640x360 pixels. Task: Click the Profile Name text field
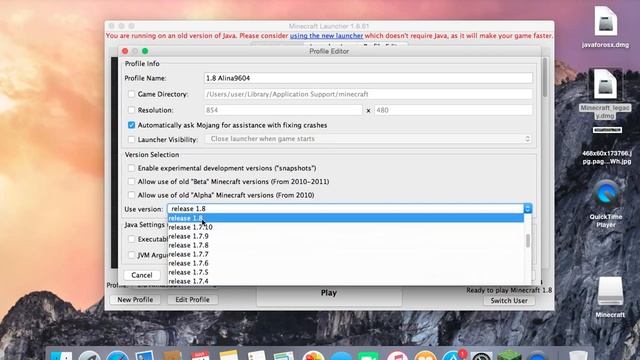(368, 78)
